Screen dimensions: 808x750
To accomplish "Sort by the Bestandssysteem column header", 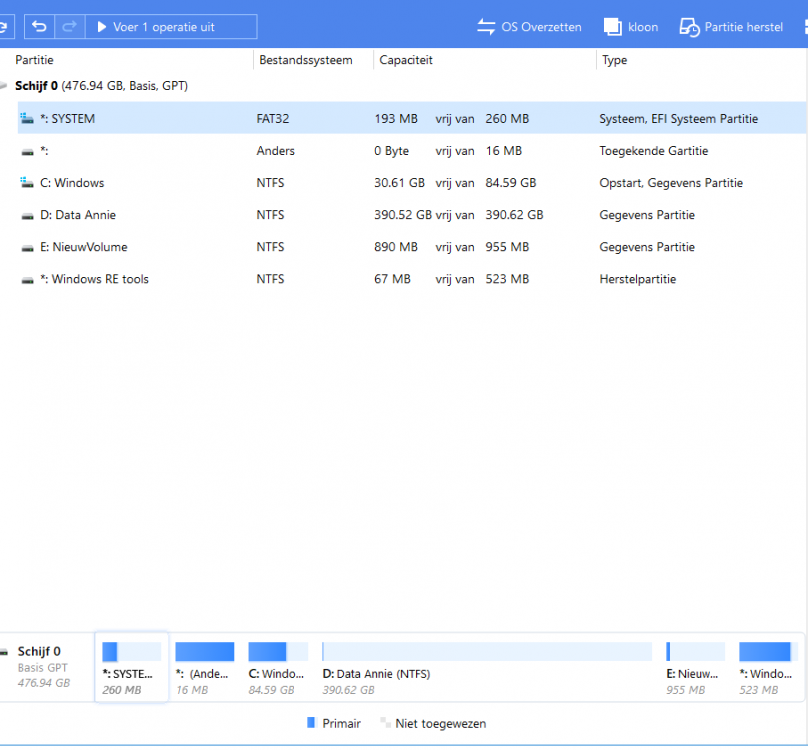I will [x=305, y=60].
